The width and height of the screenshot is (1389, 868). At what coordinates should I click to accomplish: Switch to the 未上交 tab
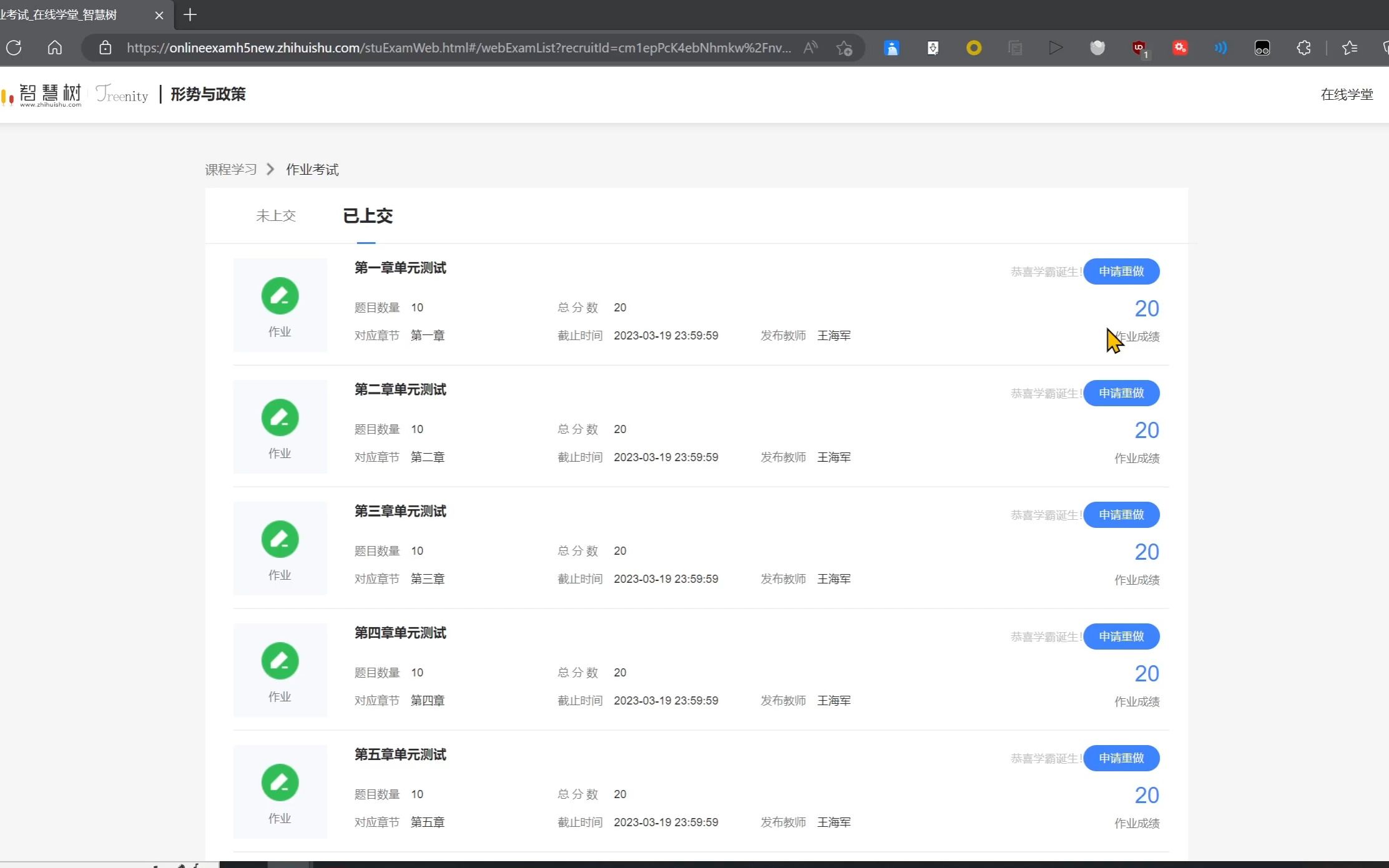tap(275, 216)
